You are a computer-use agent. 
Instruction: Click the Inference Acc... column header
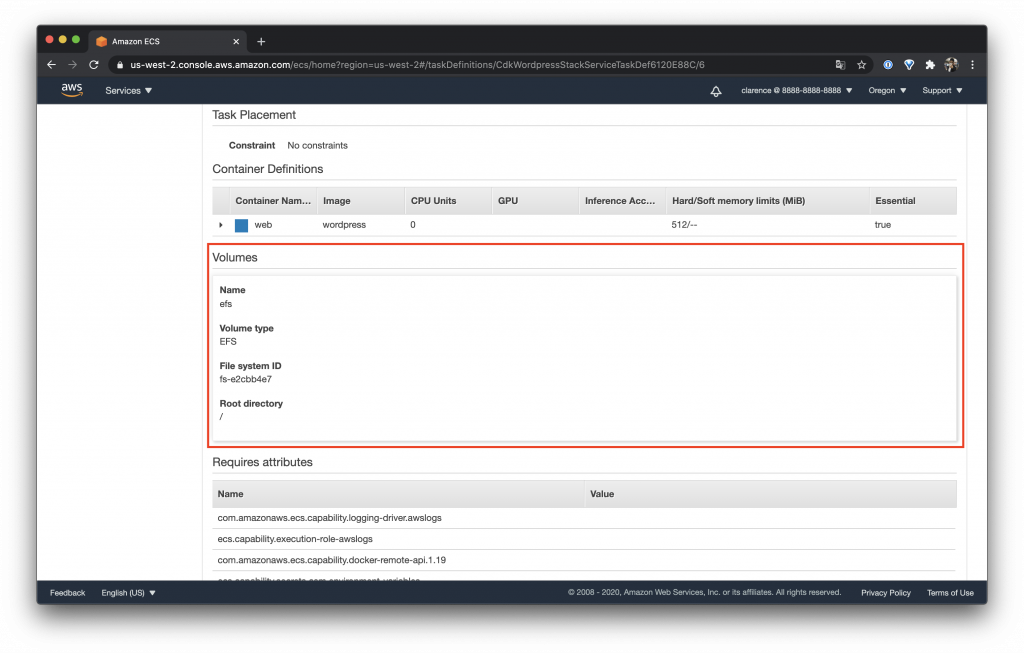tap(622, 201)
